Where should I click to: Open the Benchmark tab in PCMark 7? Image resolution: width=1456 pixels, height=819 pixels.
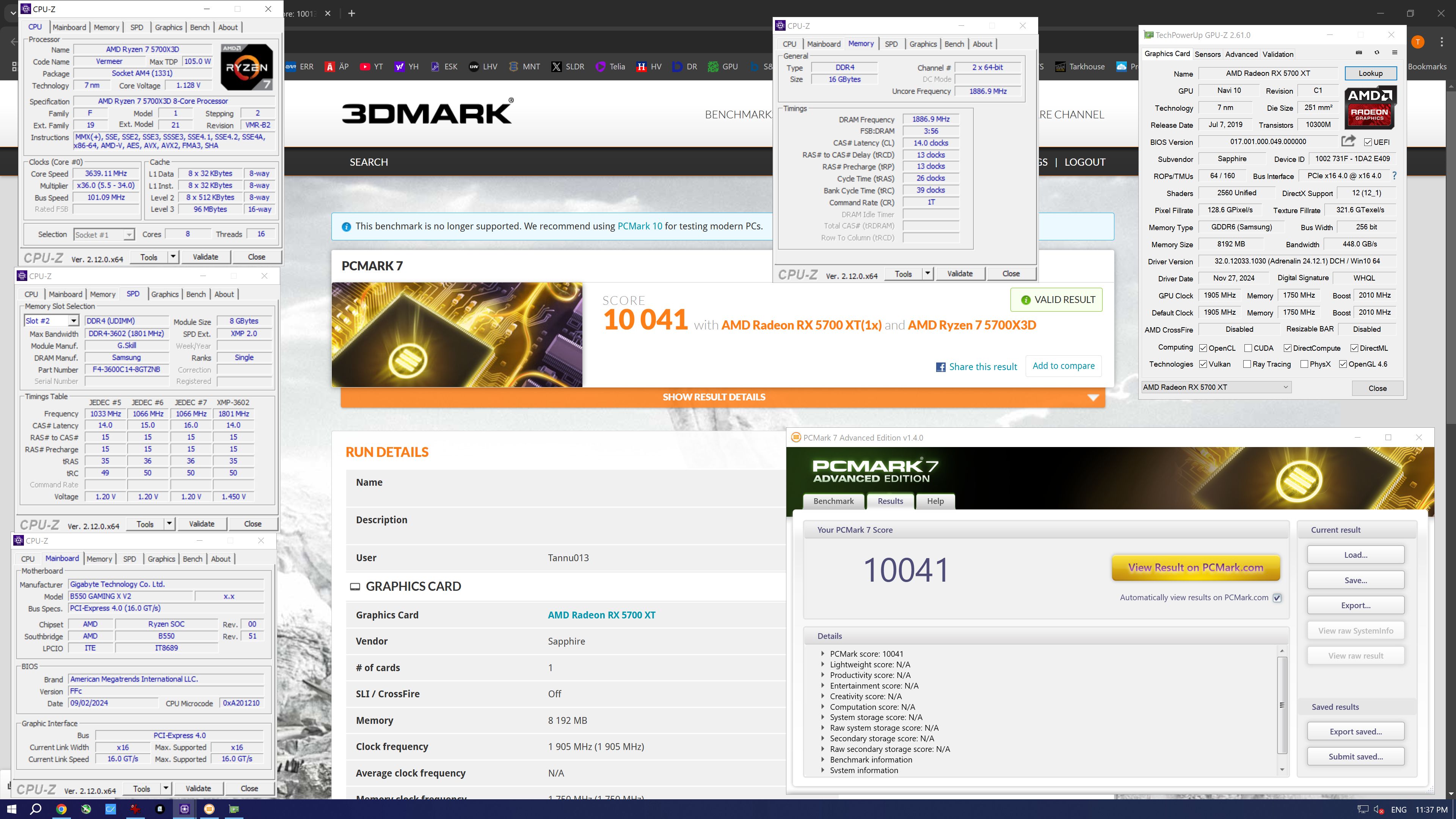[833, 501]
